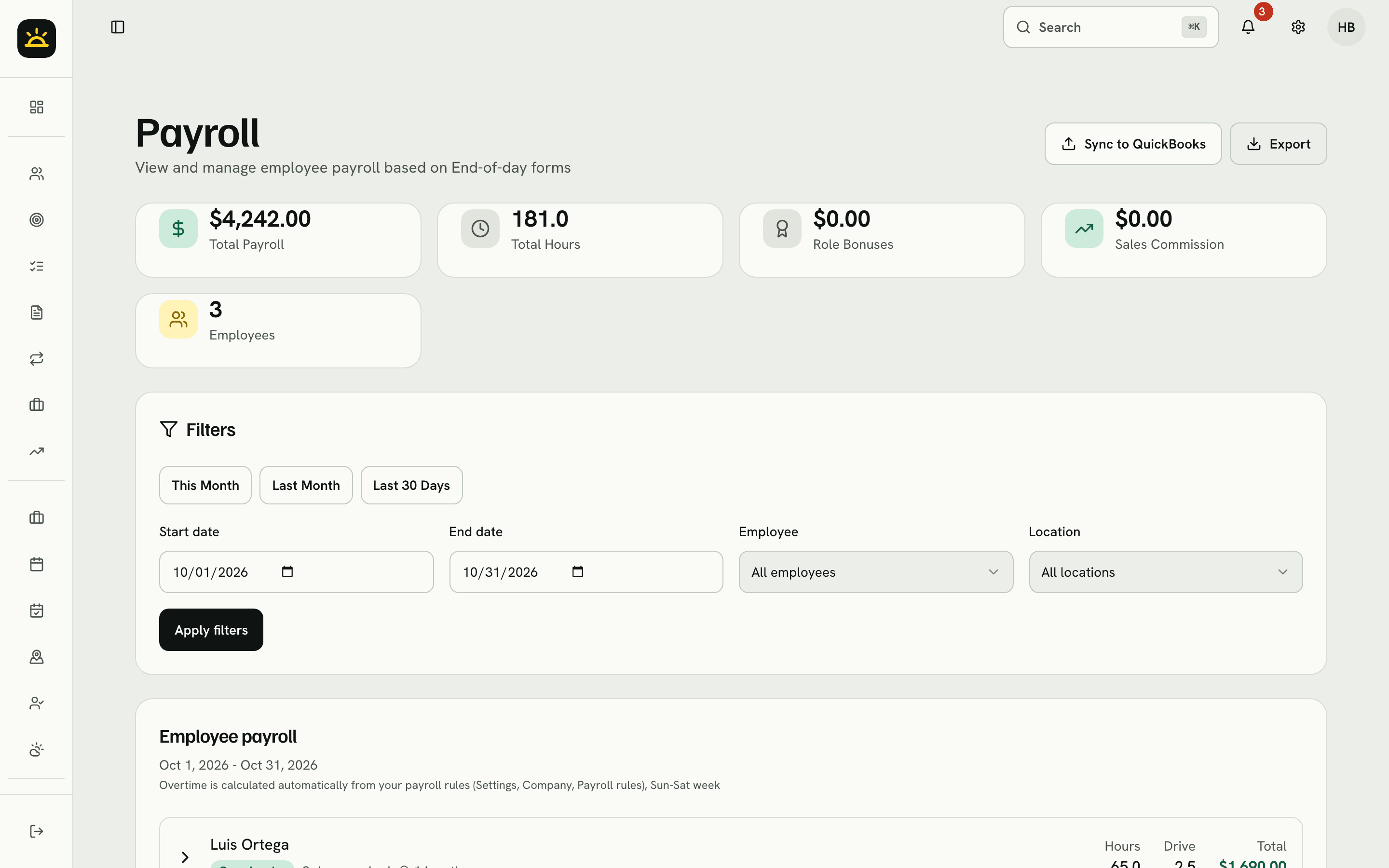
Task: Open the dashboard grid icon in sidebar
Action: (37, 108)
